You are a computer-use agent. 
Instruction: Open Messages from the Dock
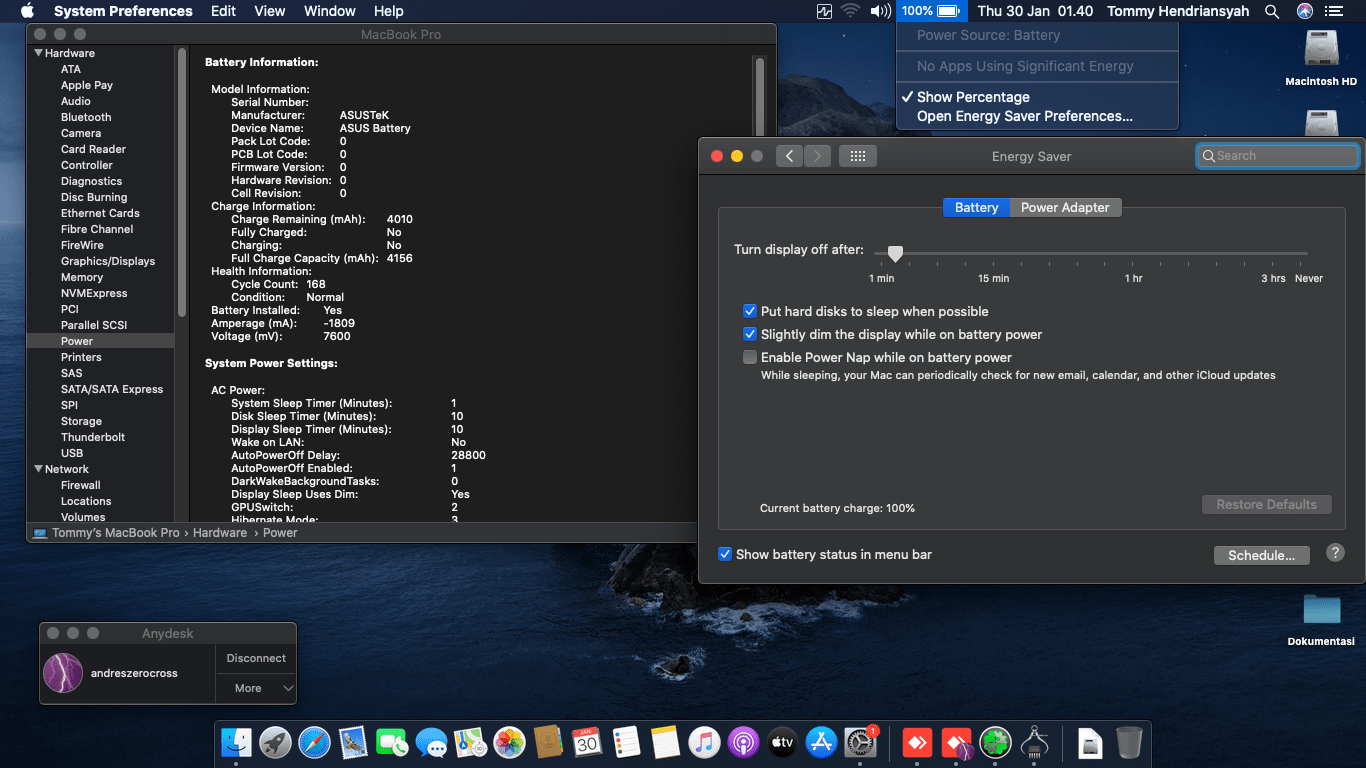tap(431, 742)
